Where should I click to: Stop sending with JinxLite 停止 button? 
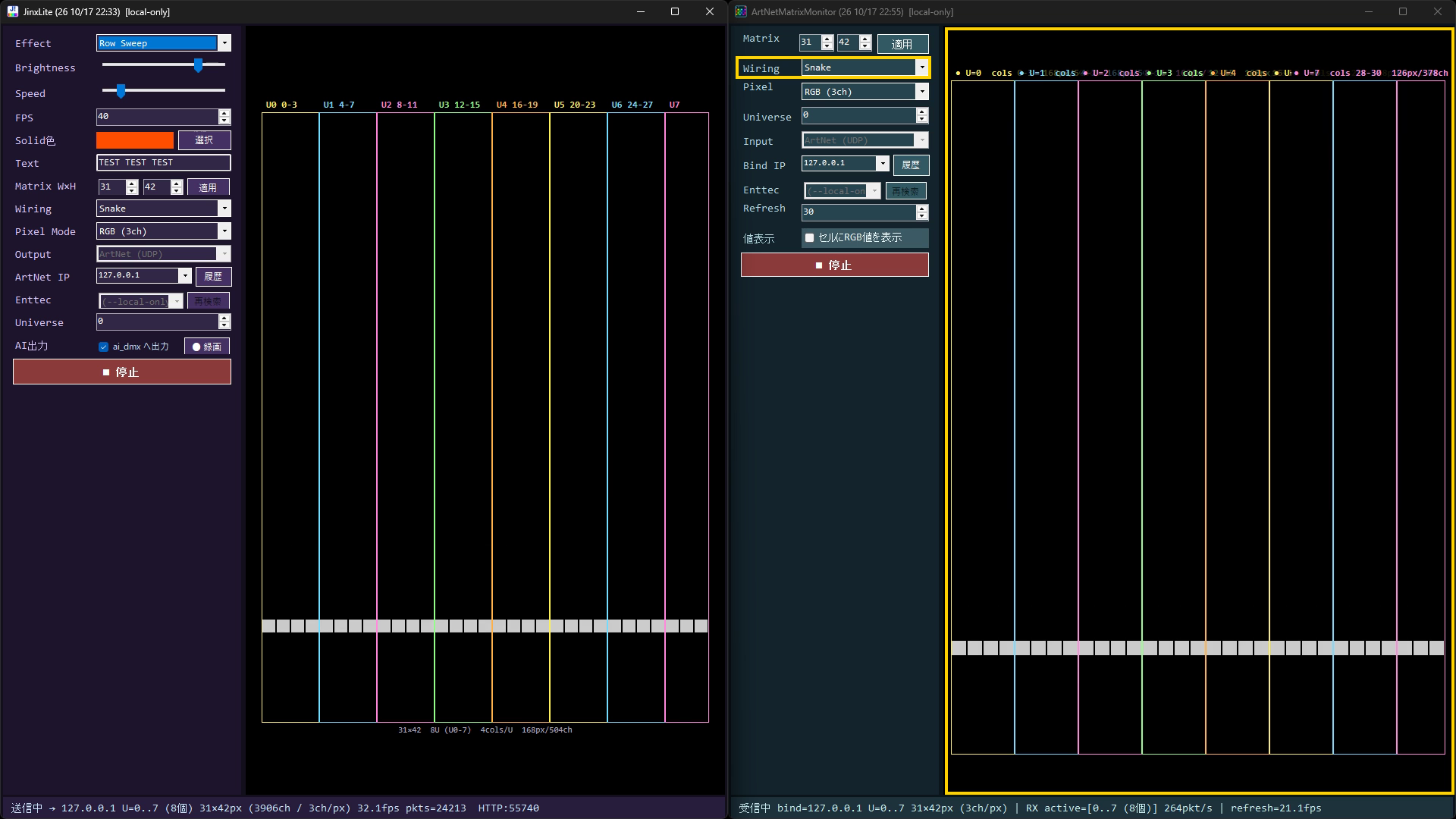coord(122,372)
